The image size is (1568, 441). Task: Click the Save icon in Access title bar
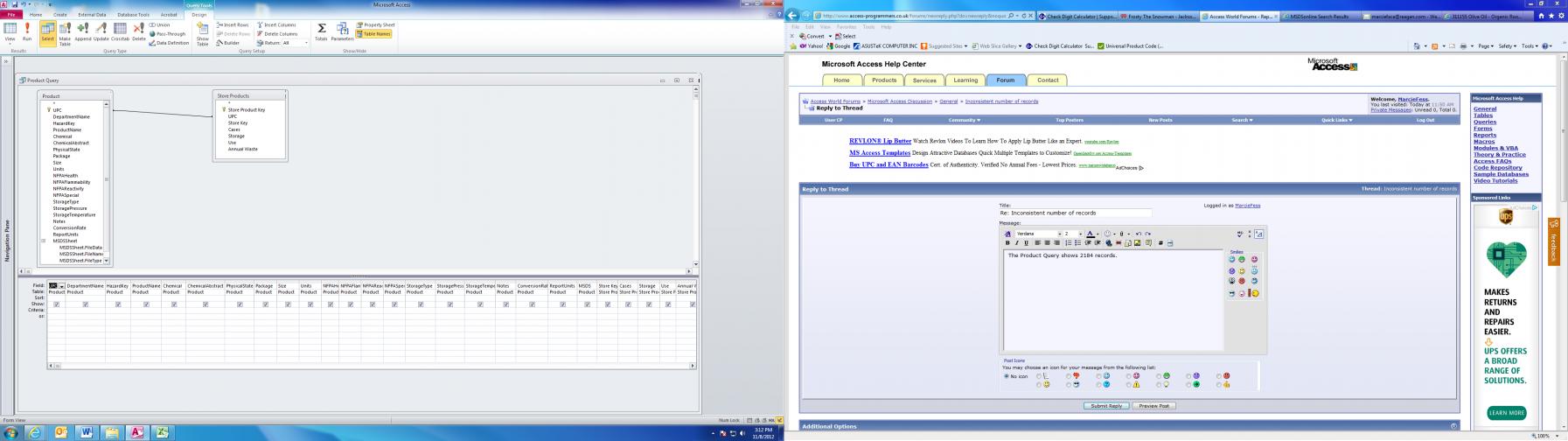click(15, 4)
